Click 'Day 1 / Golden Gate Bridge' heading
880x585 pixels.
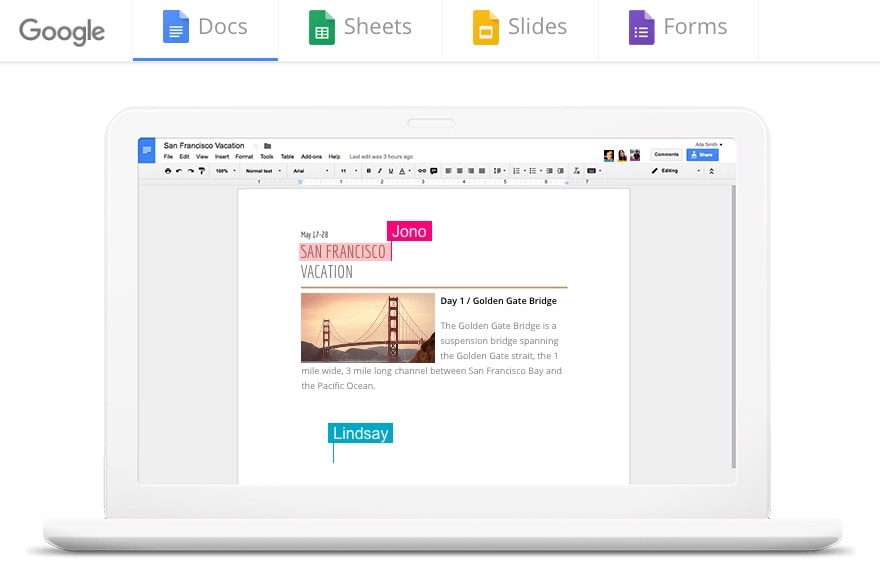pyautogui.click(x=498, y=301)
